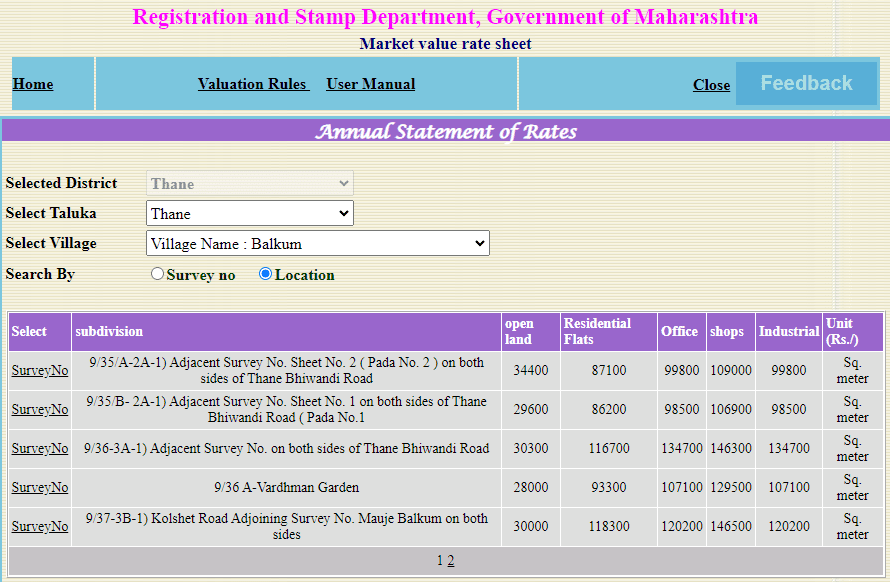Select the Location radio button
Image resolution: width=890 pixels, height=582 pixels.
265,274
